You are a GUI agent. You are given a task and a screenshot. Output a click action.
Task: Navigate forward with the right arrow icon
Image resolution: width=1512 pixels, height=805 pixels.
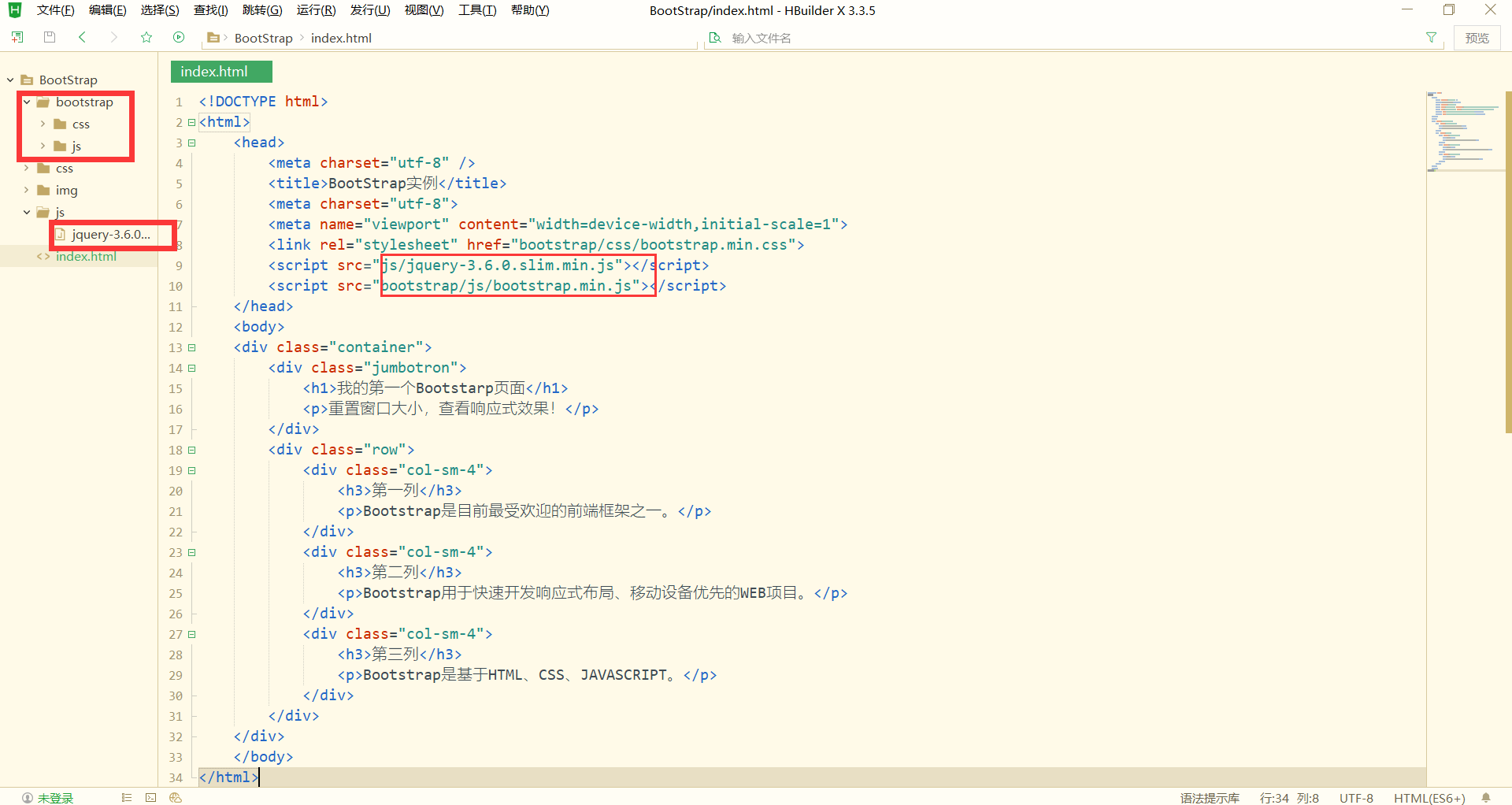tap(114, 37)
